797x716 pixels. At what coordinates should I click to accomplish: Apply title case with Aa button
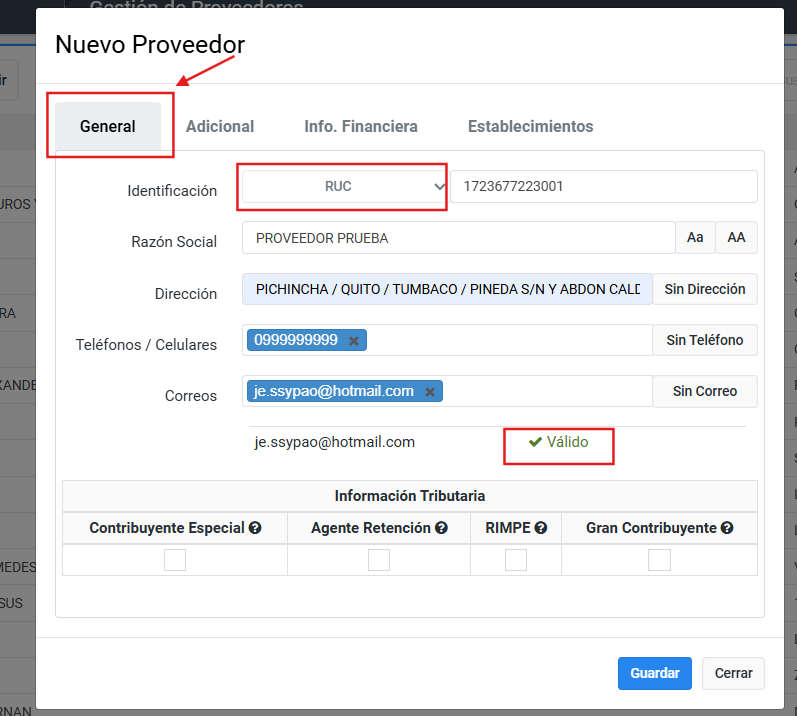pyautogui.click(x=695, y=238)
